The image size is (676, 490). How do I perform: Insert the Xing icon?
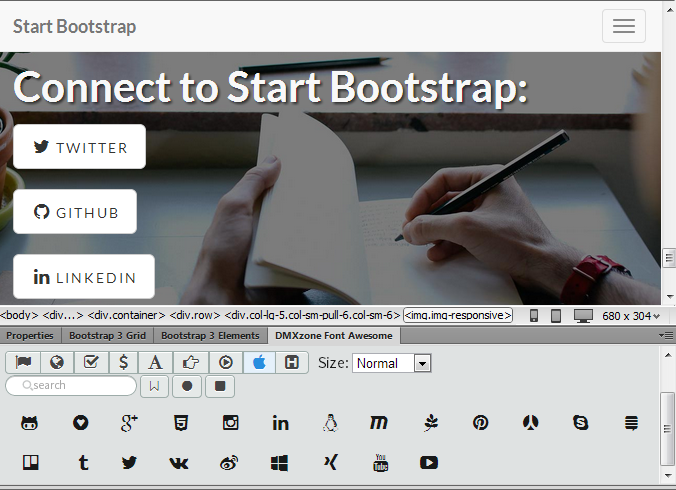point(330,462)
